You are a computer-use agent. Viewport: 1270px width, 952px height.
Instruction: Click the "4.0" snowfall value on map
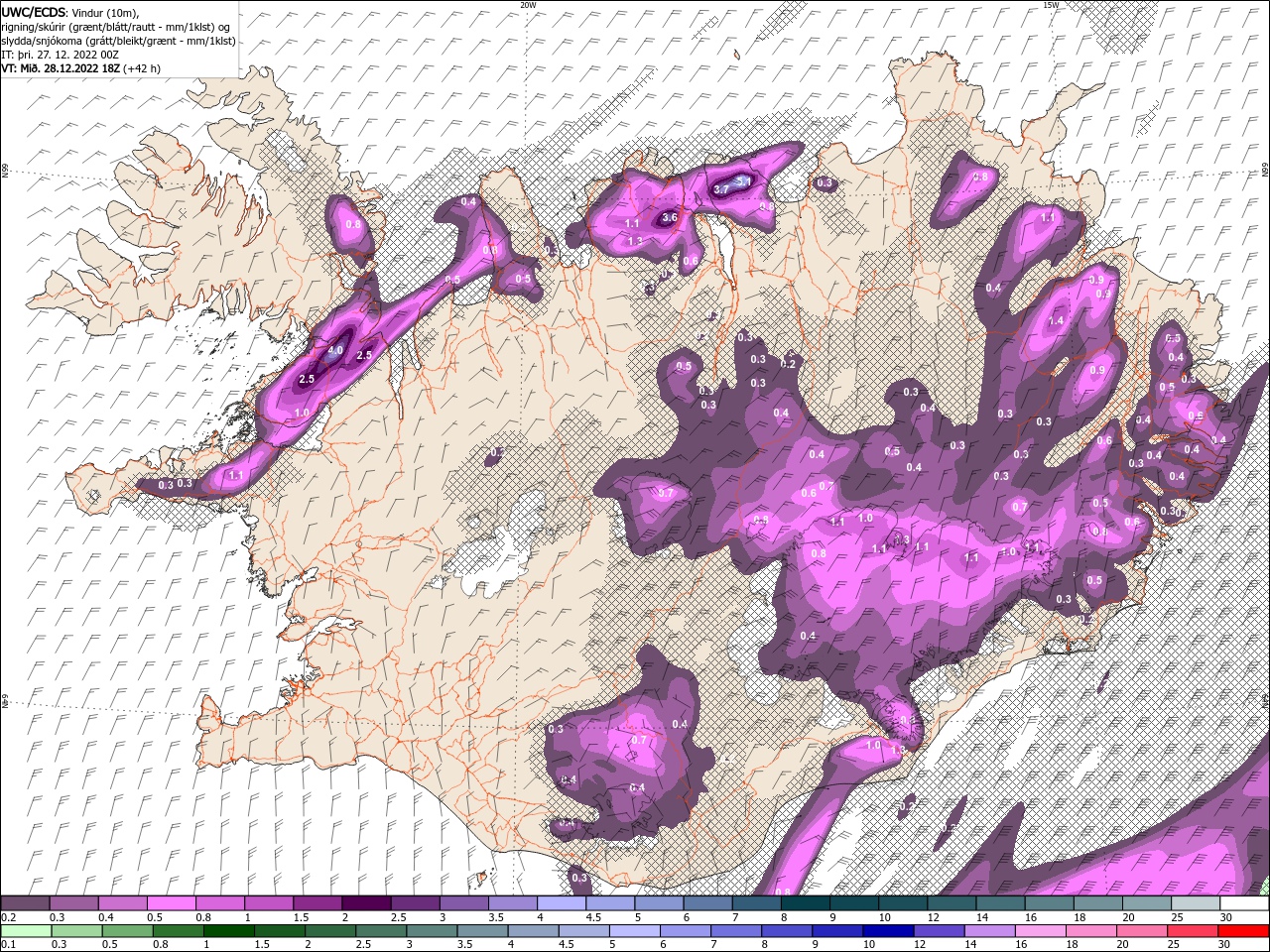(334, 350)
